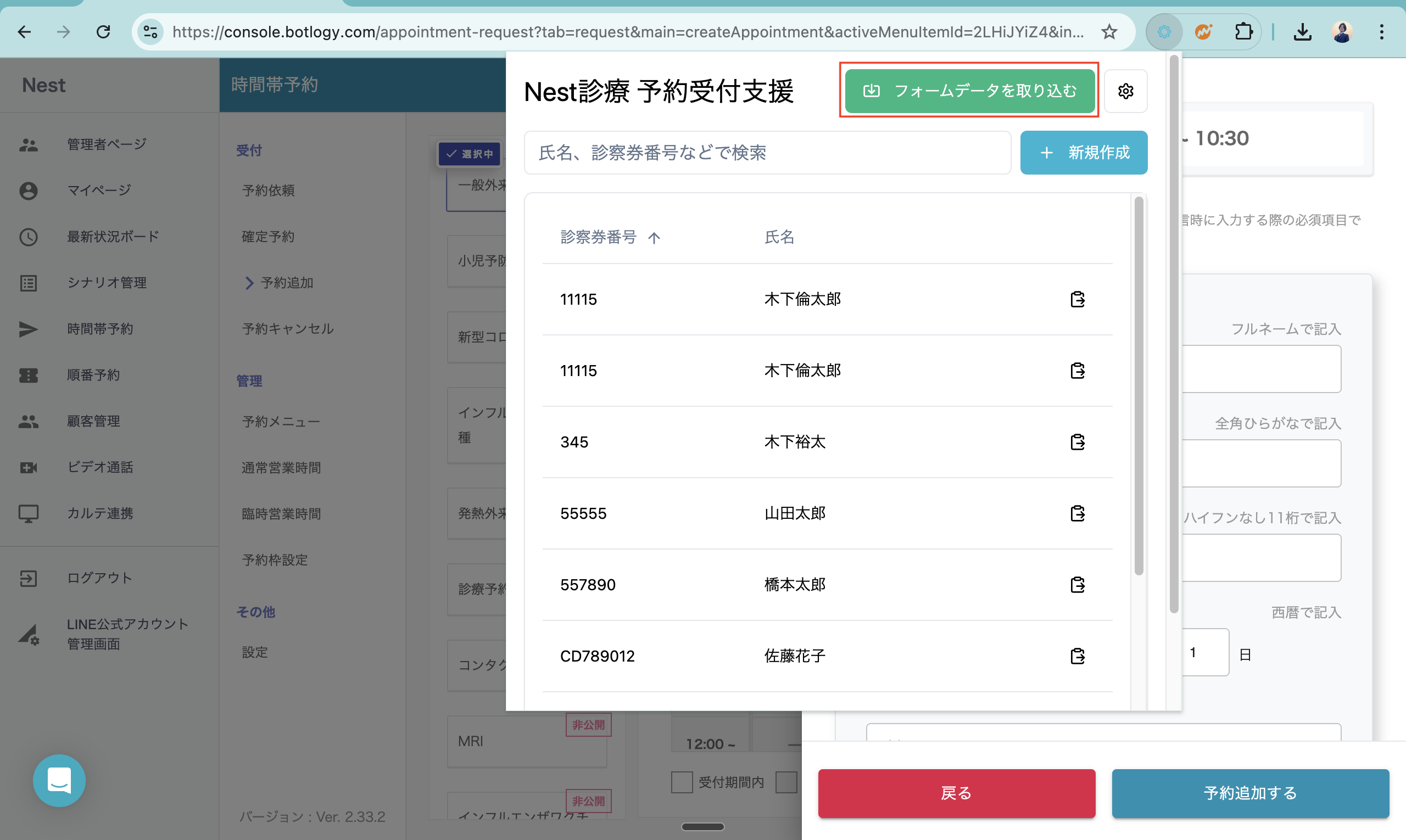1406x840 pixels.
Task: Toggle the 受付期間内 checkbox
Action: [681, 782]
